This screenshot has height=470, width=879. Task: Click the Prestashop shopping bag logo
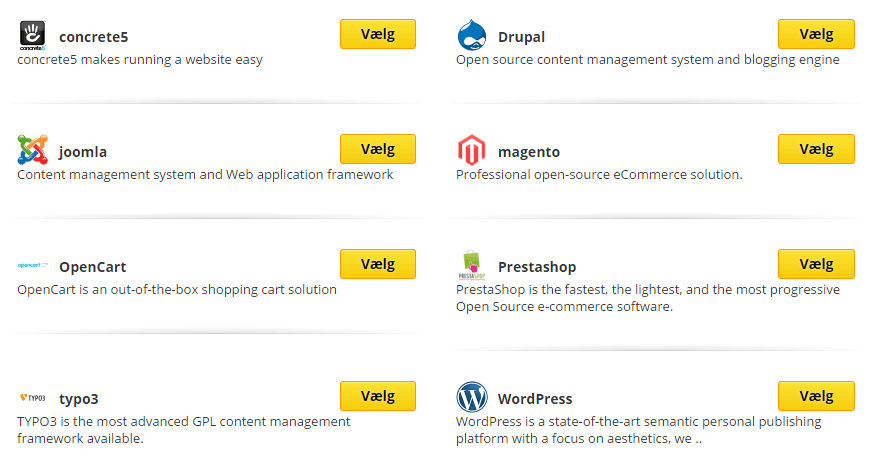(x=471, y=265)
